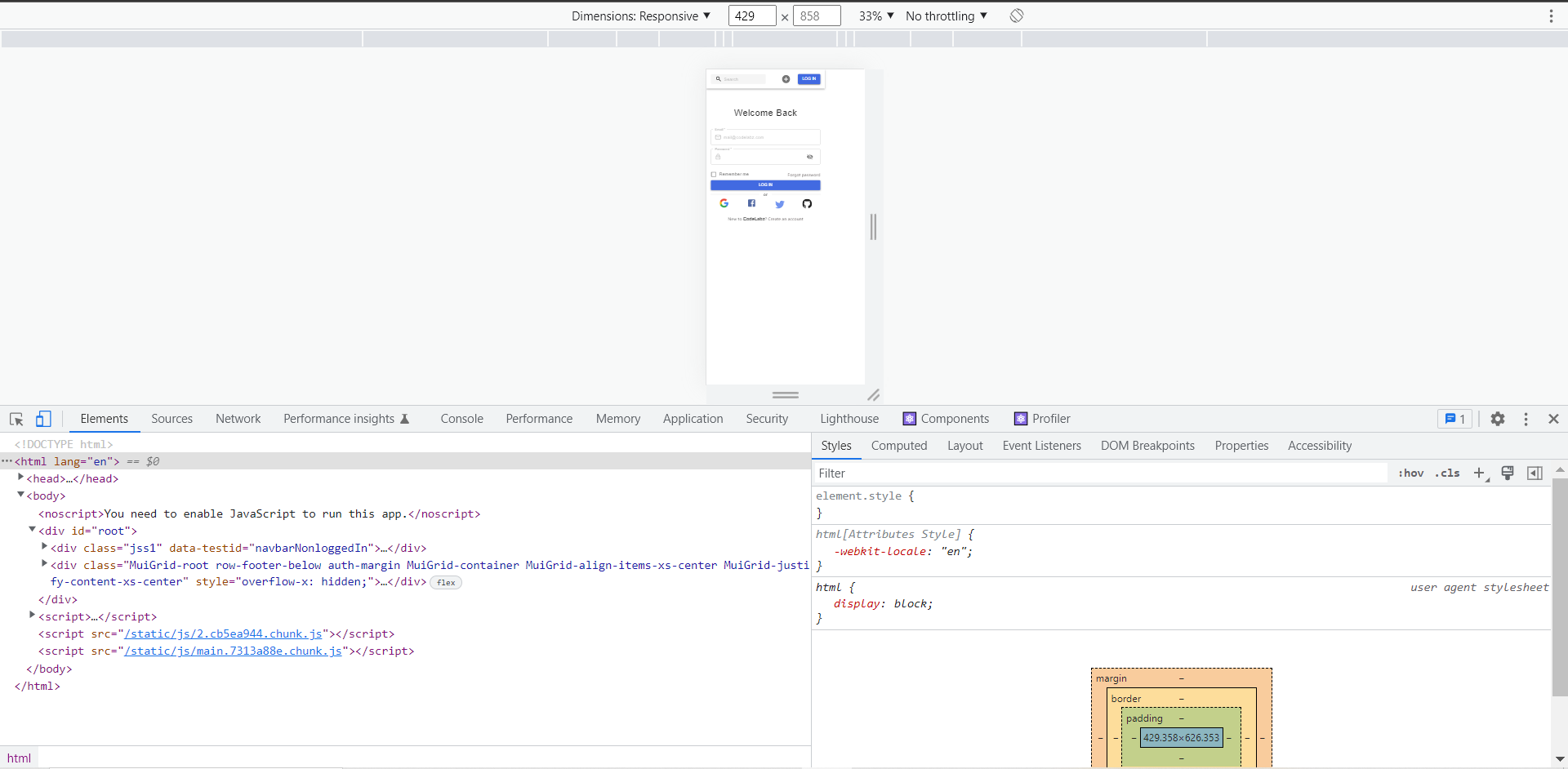Check the Remember me checkbox
Viewport: 1568px width, 769px height.
pos(715,174)
